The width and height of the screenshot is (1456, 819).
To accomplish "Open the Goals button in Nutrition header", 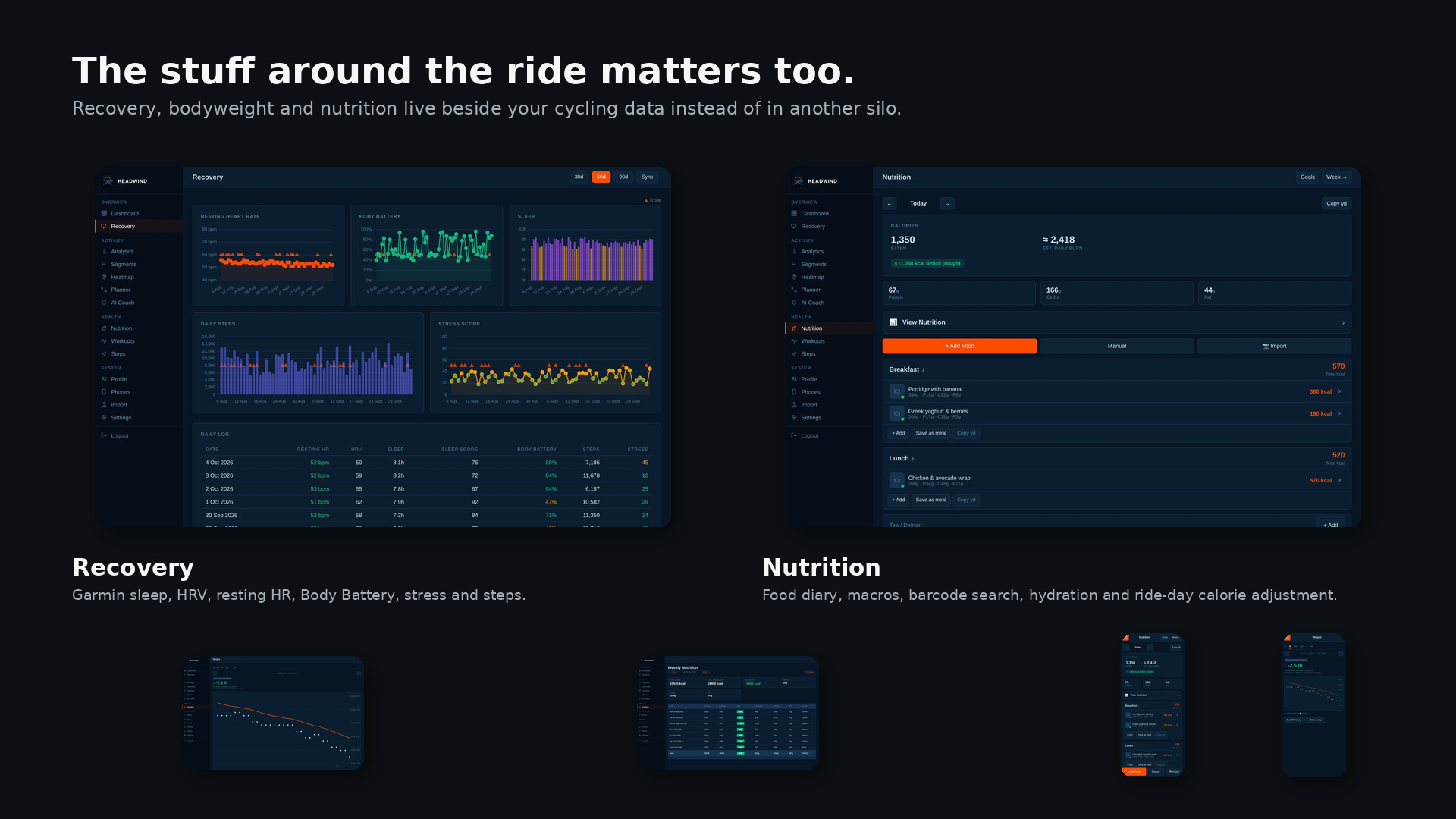I will coord(1307,177).
